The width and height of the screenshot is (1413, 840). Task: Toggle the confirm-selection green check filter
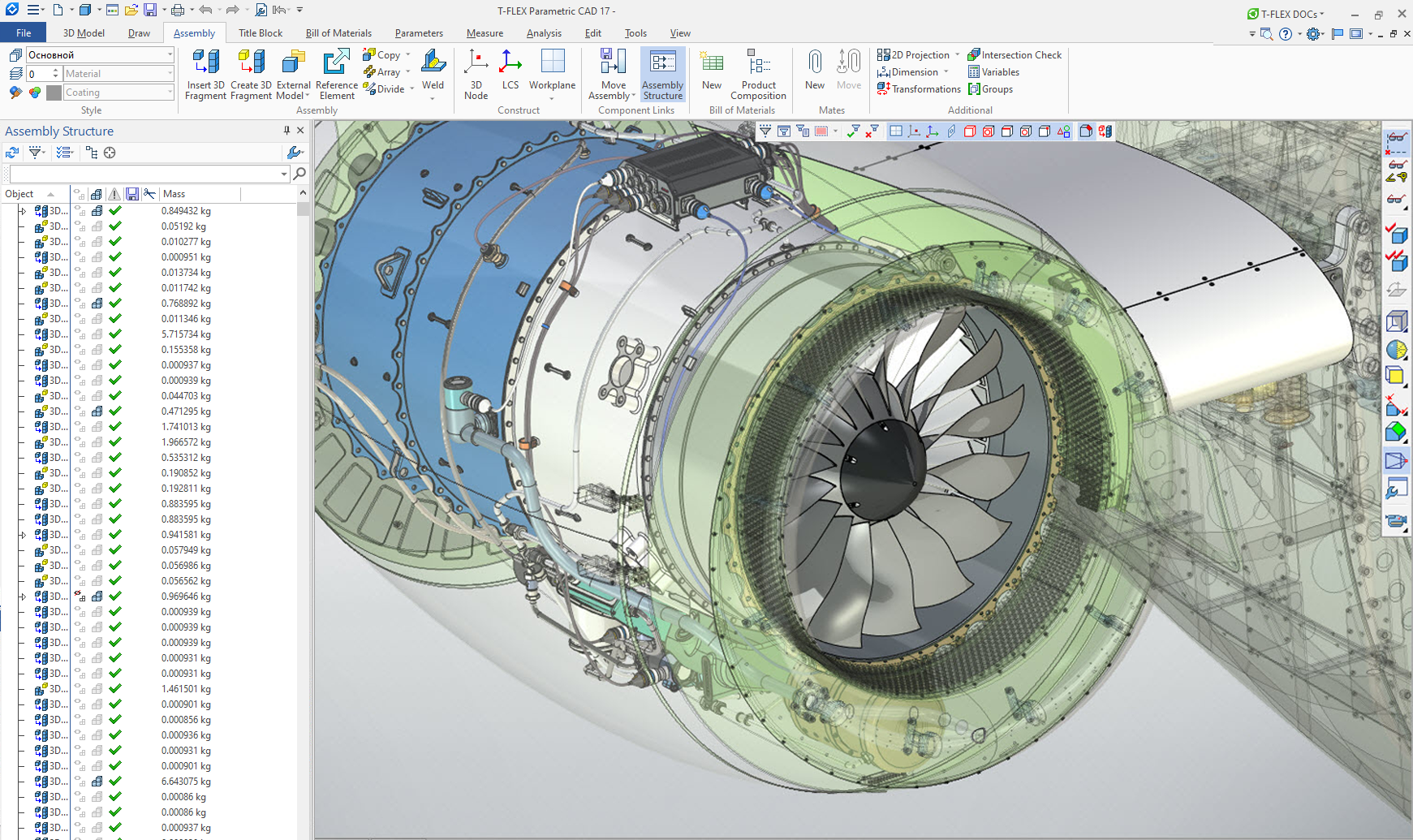[x=853, y=131]
